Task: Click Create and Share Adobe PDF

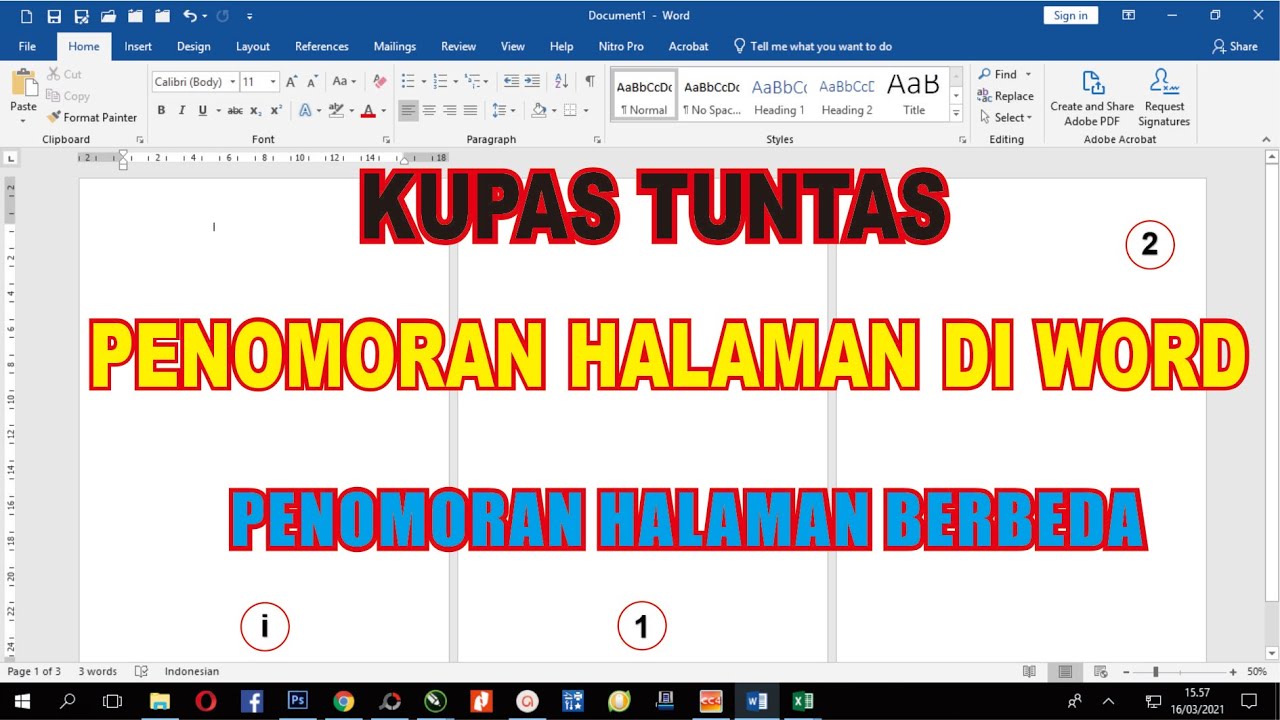Action: pos(1092,98)
